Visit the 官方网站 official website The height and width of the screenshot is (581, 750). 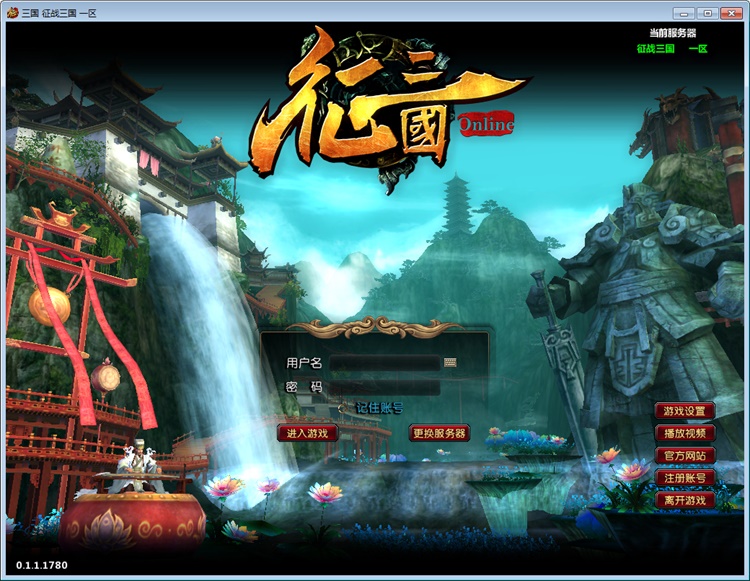[685, 455]
